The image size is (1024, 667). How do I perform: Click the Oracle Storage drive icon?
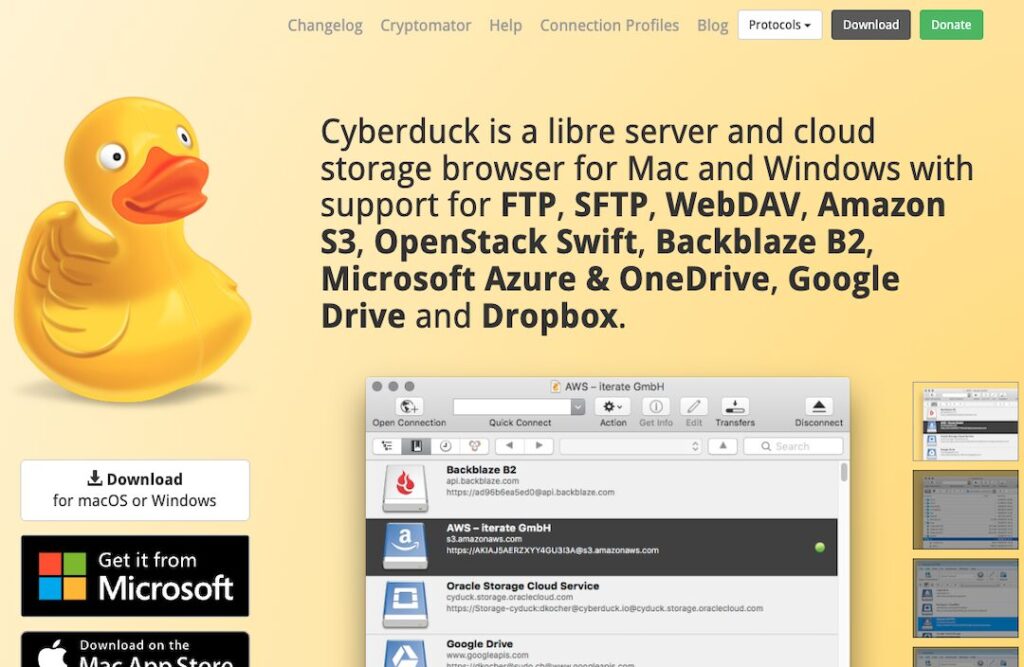coord(406,604)
